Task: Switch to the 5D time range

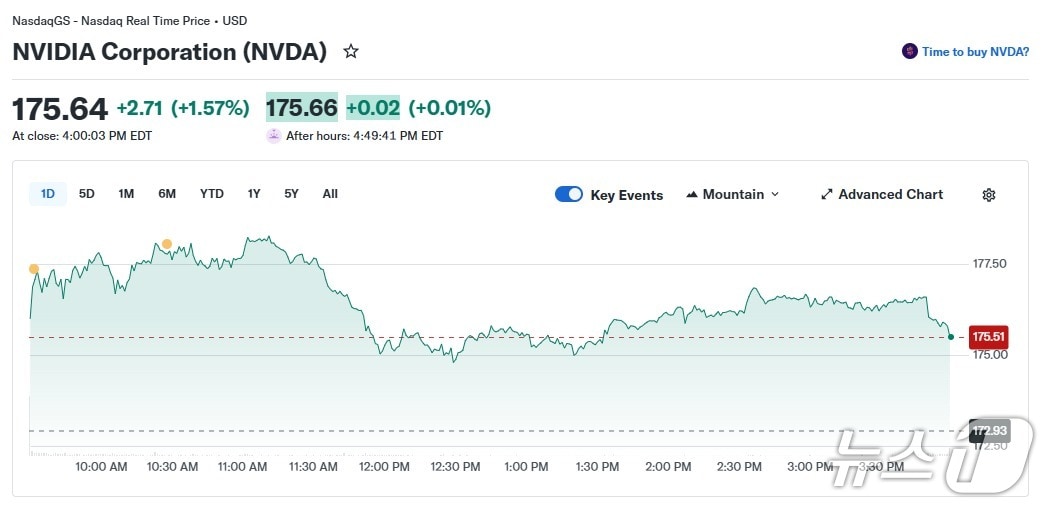Action: (87, 194)
